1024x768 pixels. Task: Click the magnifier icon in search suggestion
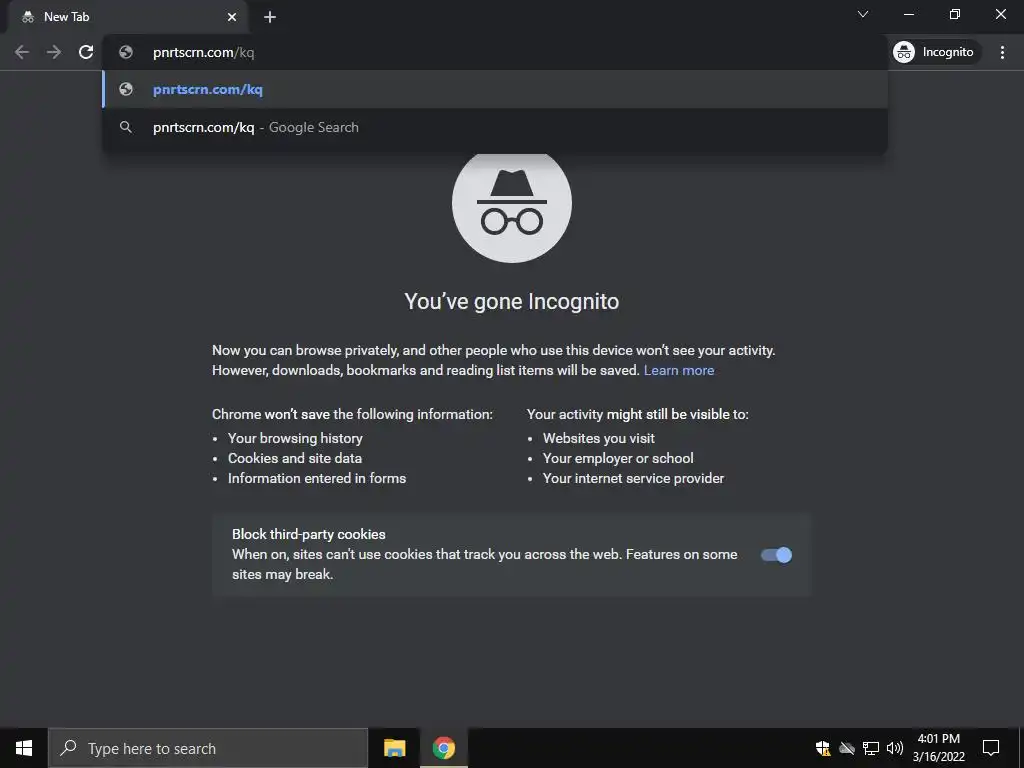click(126, 127)
